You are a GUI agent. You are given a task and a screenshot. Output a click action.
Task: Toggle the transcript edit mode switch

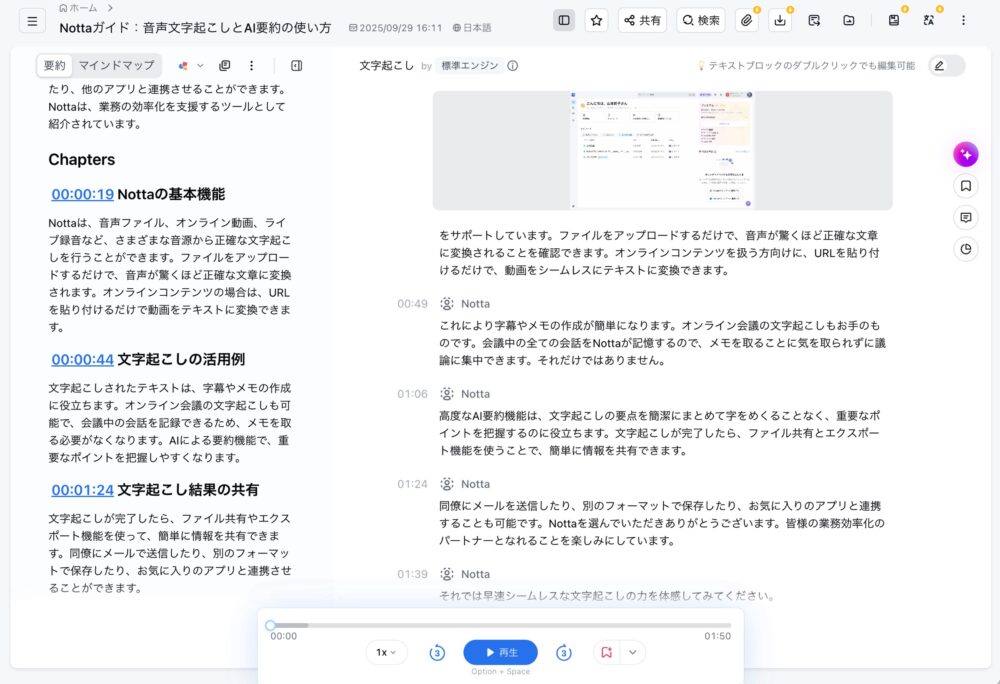[946, 66]
